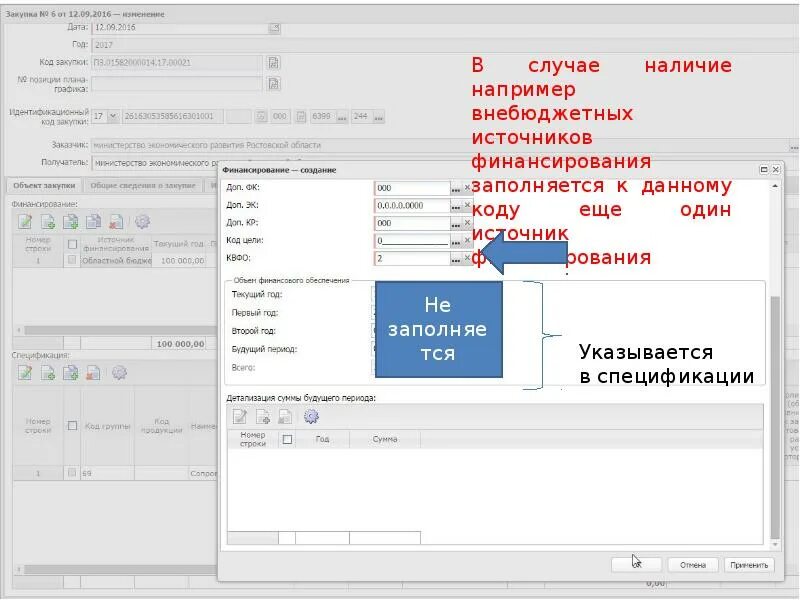This screenshot has width=800, height=600.
Task: Click add row icon in Финансирование toolbar
Action: 48,221
